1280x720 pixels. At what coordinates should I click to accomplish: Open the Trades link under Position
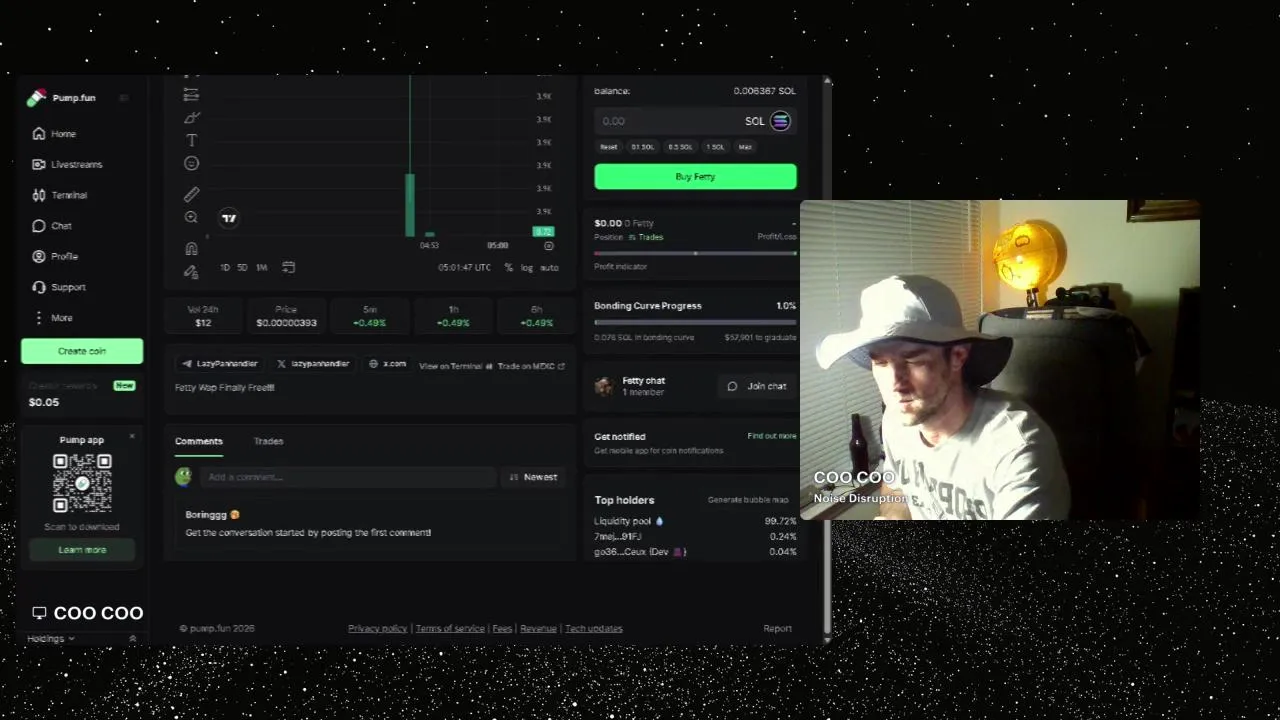coord(646,237)
